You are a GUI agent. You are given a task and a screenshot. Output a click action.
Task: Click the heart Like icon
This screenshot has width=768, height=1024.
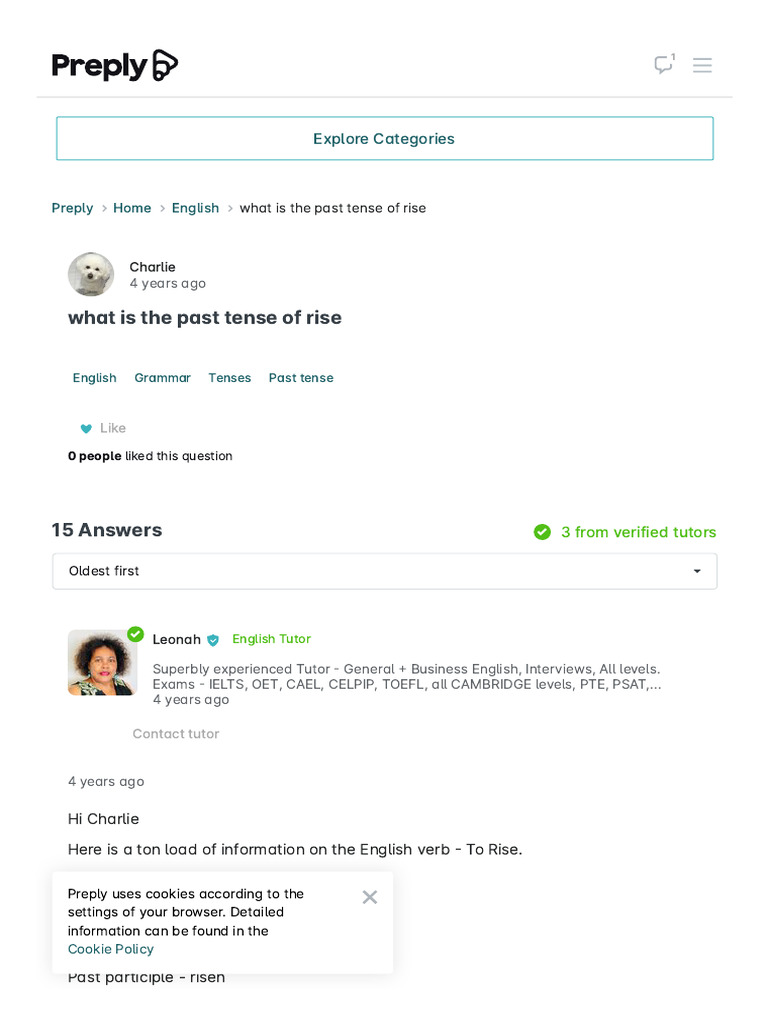(86, 429)
